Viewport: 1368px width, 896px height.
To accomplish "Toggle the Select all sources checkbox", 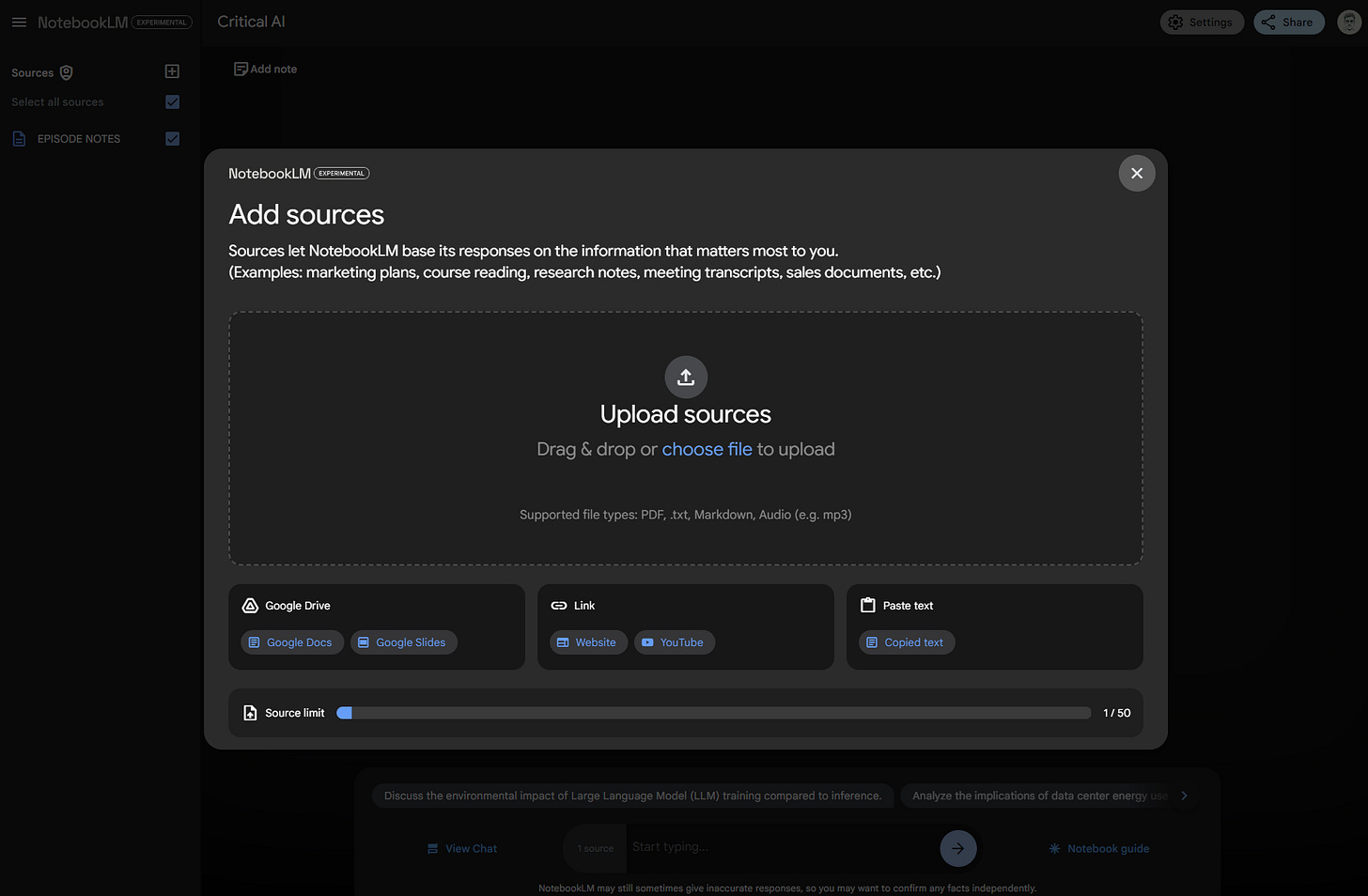I will point(172,101).
